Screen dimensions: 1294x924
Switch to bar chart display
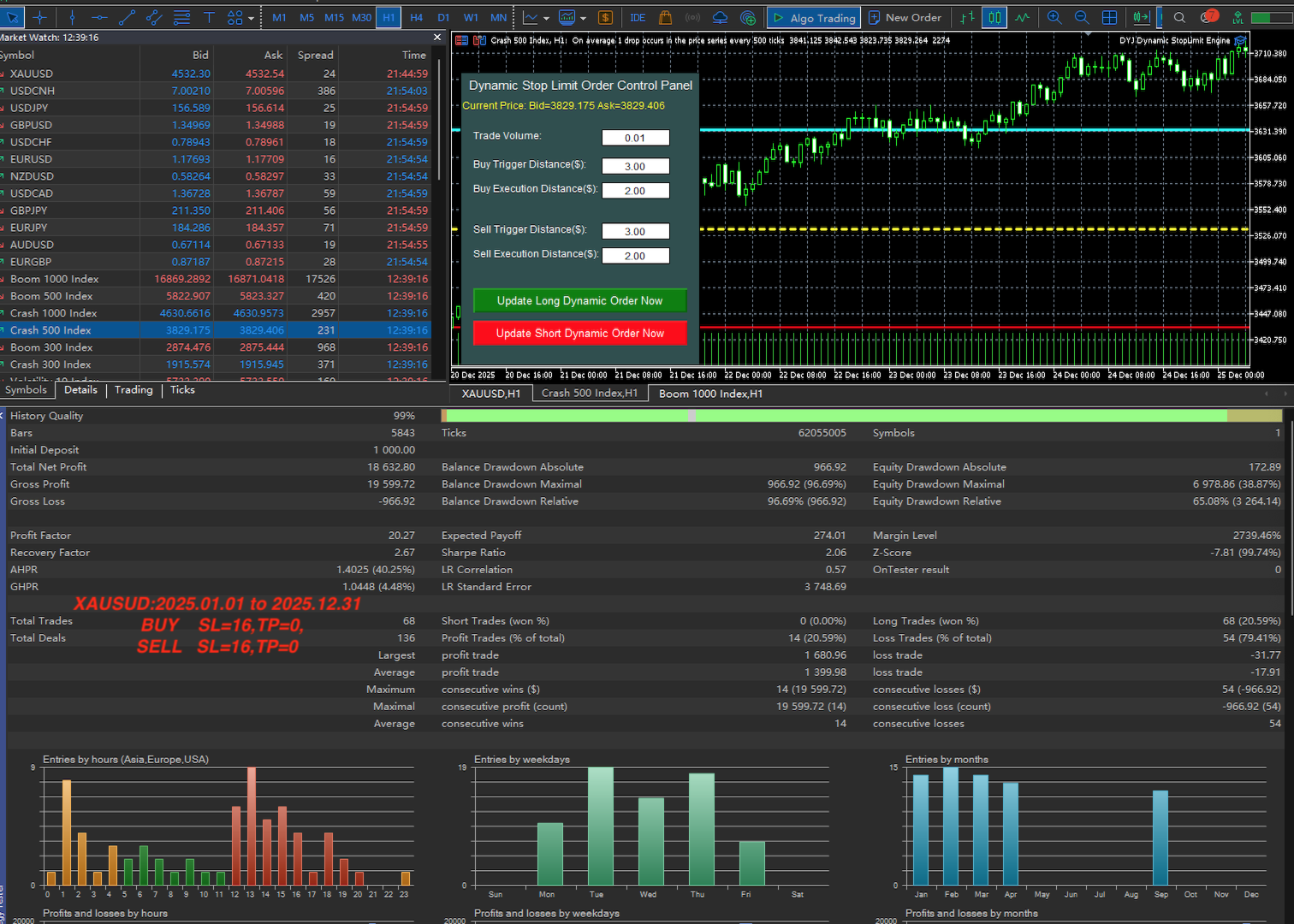(967, 17)
